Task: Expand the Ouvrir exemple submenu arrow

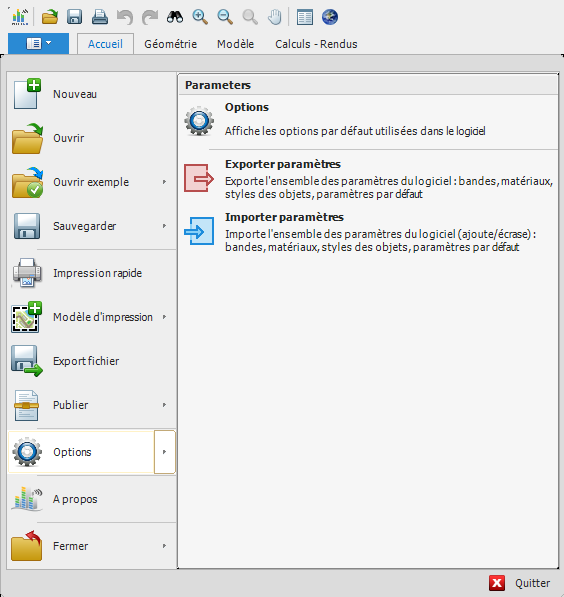Action: (164, 182)
